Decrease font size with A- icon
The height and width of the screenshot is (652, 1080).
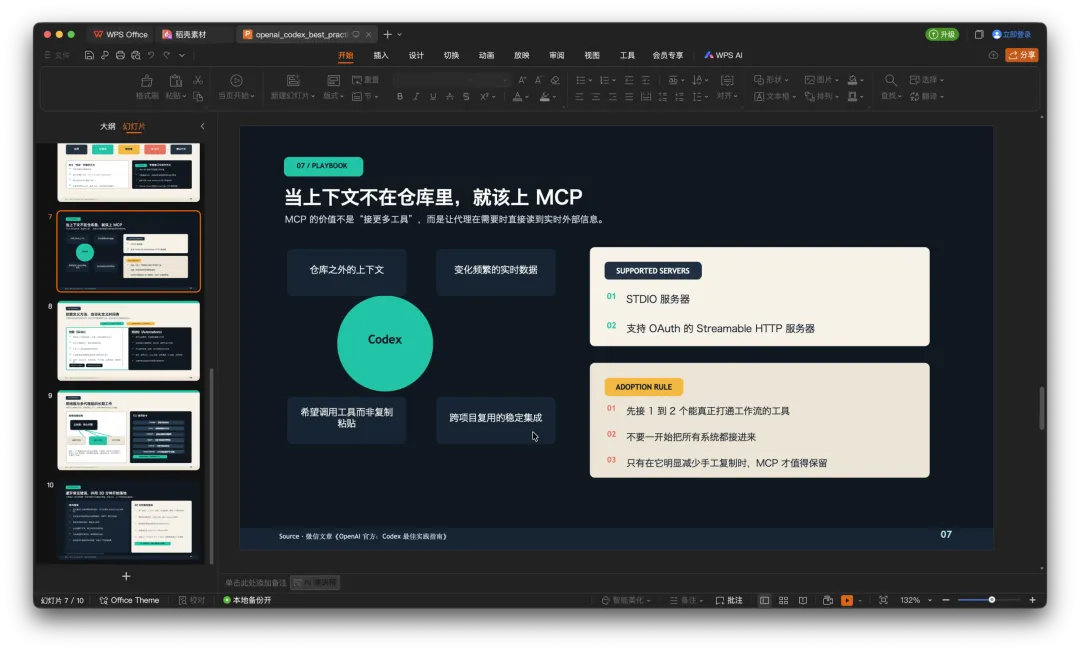pyautogui.click(x=539, y=80)
